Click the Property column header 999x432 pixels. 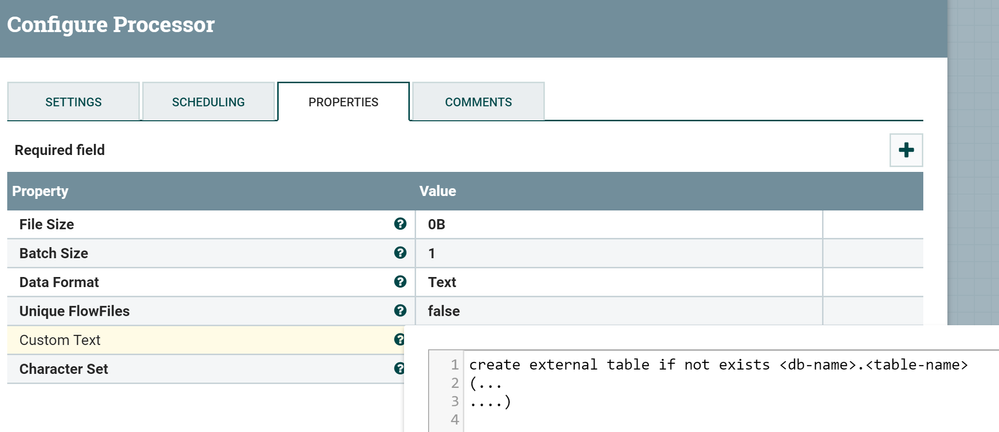40,190
